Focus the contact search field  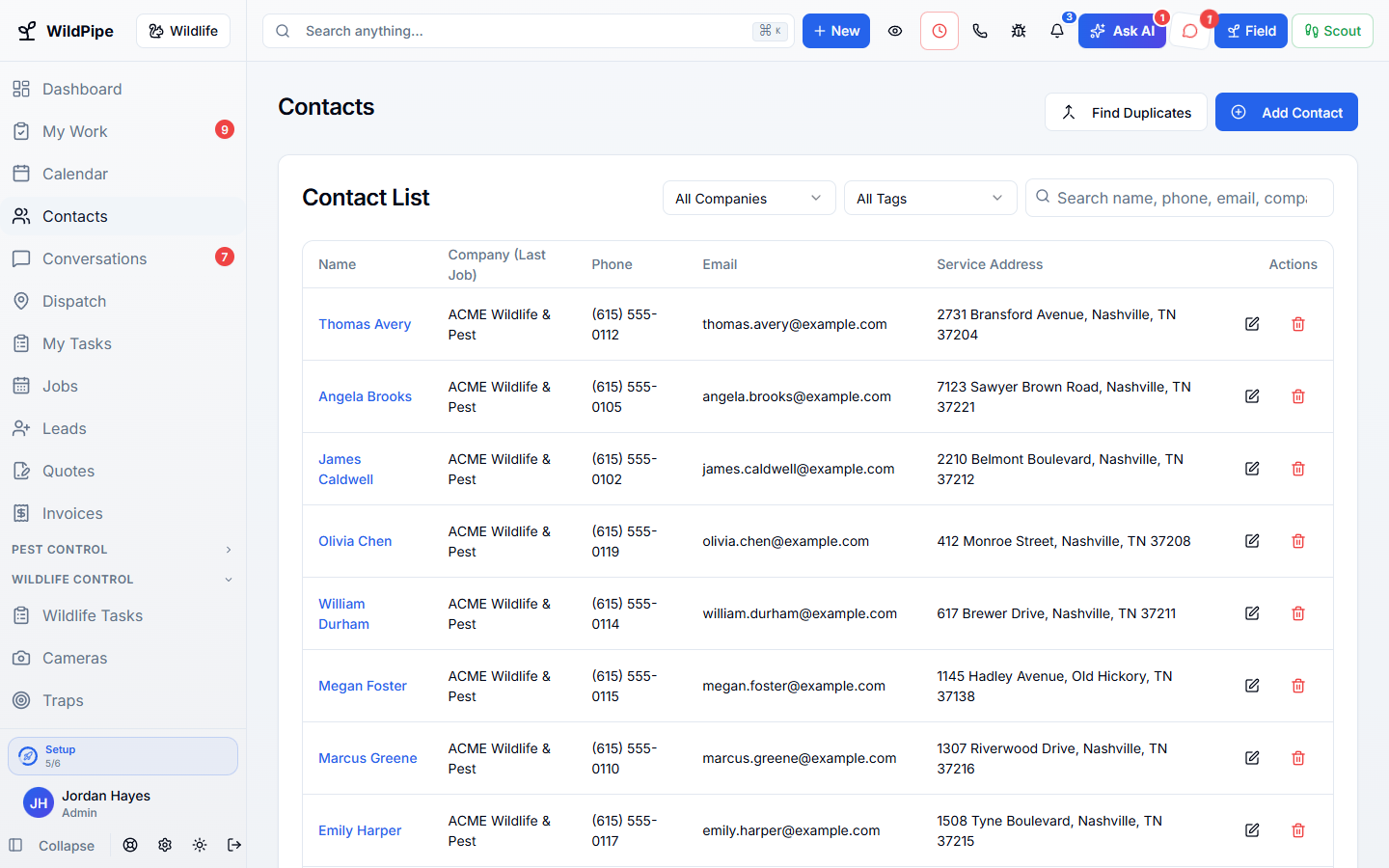coord(1180,198)
